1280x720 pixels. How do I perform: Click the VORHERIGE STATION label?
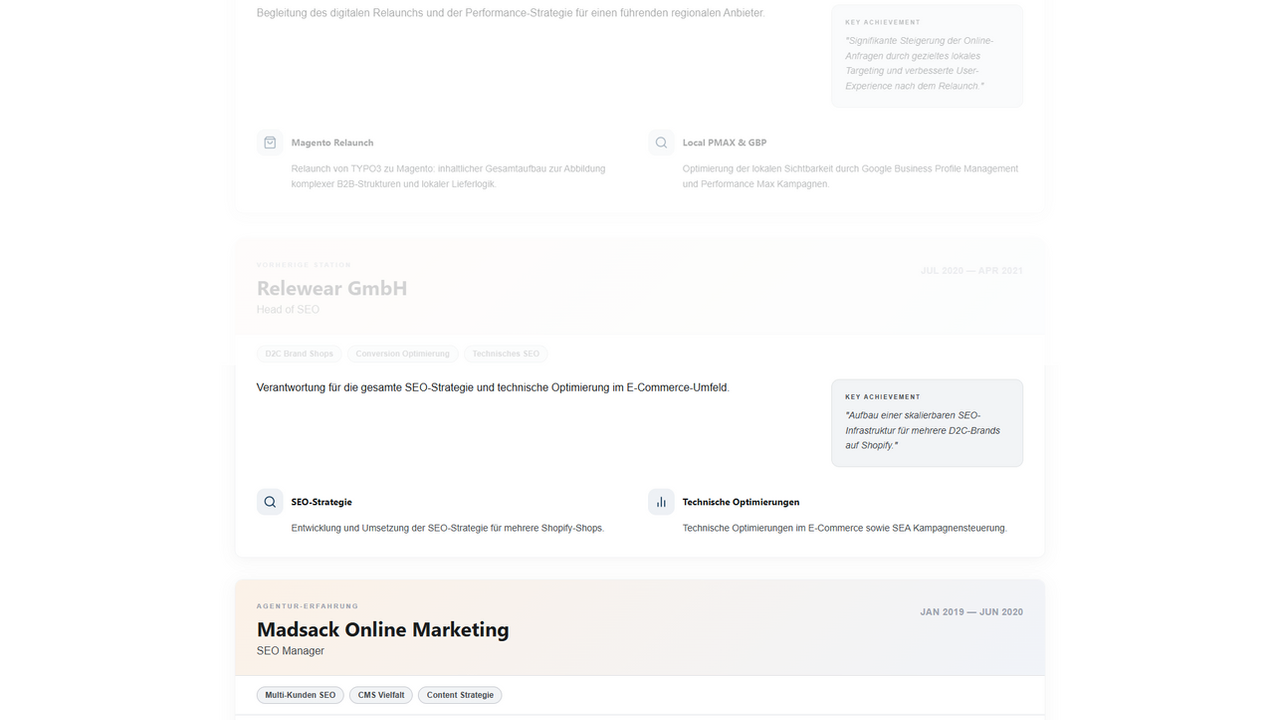304,265
